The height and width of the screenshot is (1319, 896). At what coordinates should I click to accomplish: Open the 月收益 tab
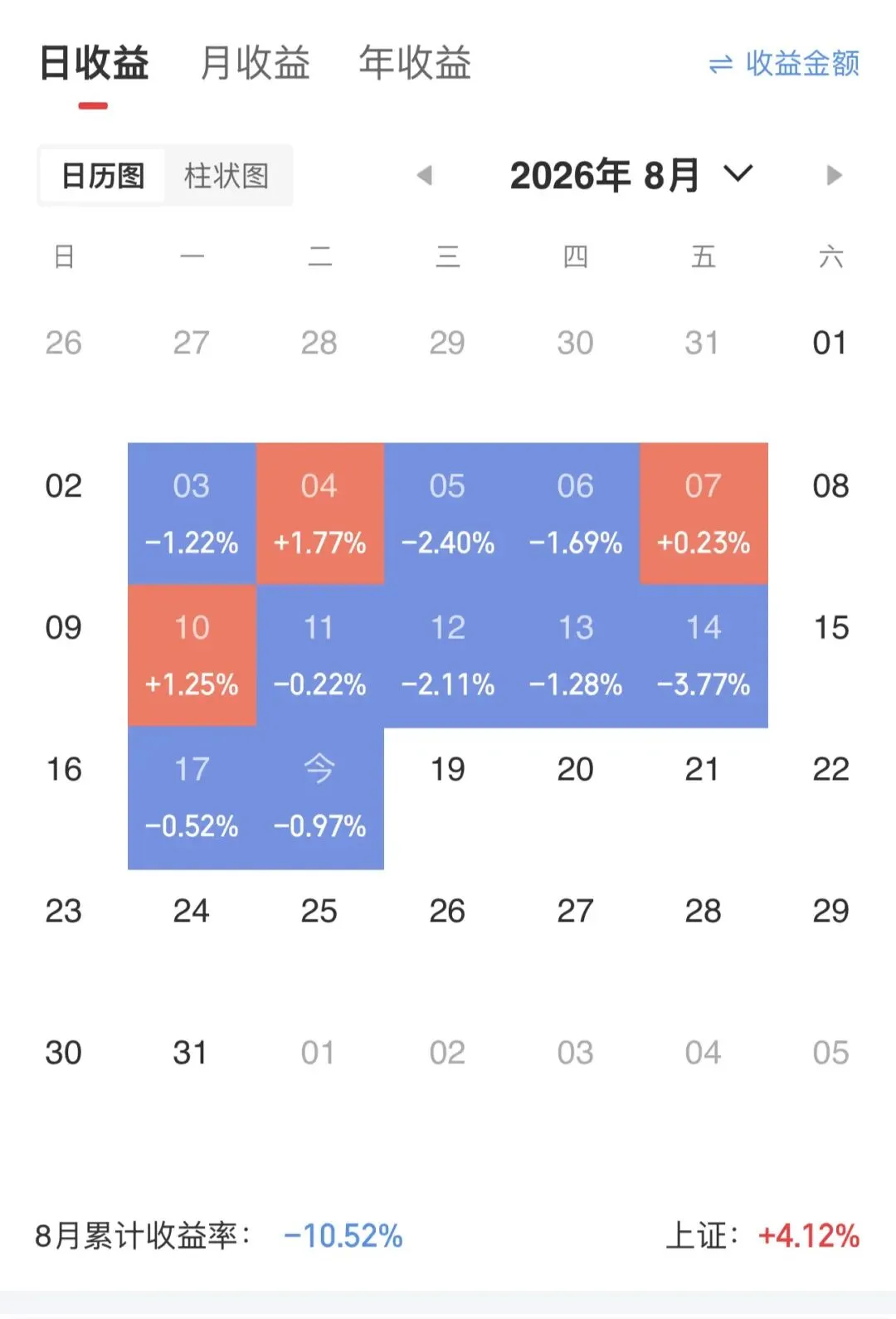click(x=256, y=63)
